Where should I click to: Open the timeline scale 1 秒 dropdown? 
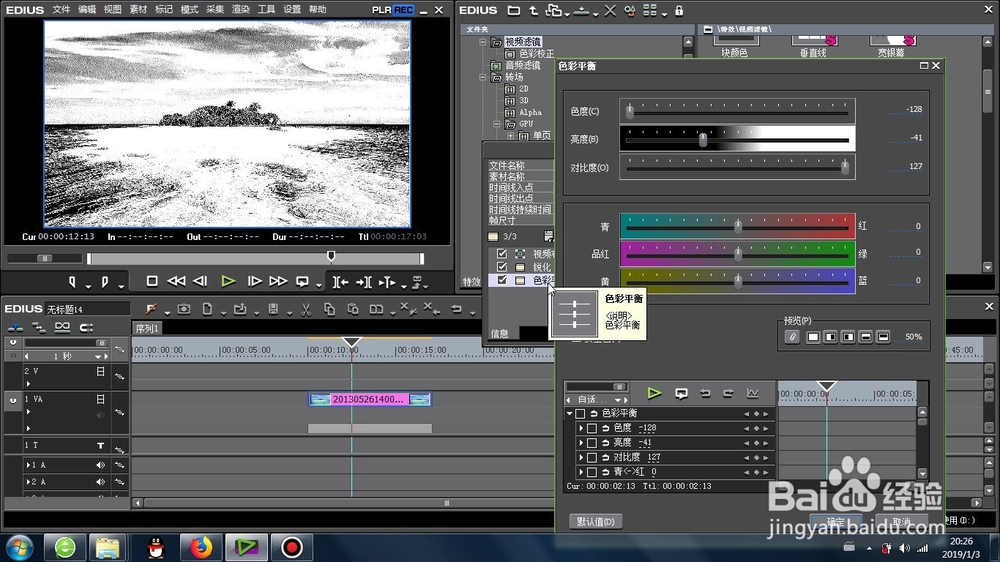(98, 357)
